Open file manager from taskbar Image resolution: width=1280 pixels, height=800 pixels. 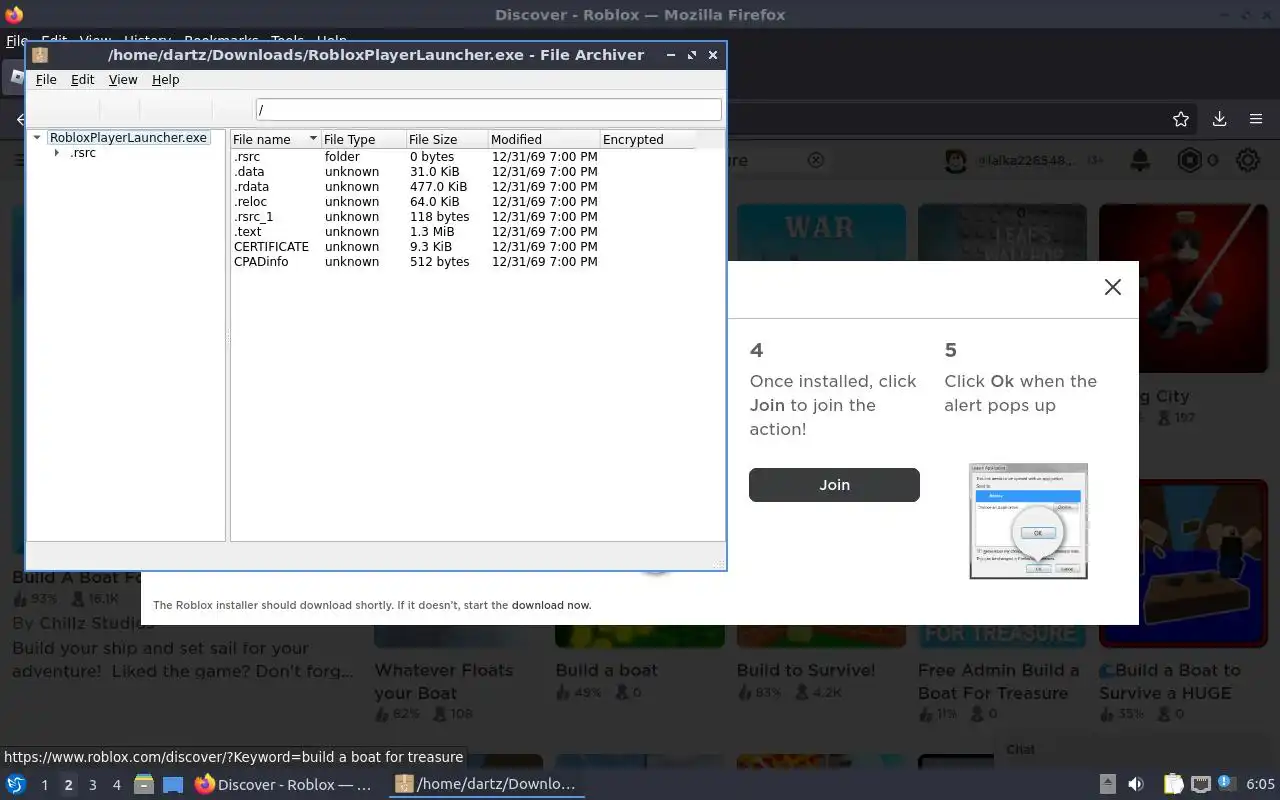point(144,785)
